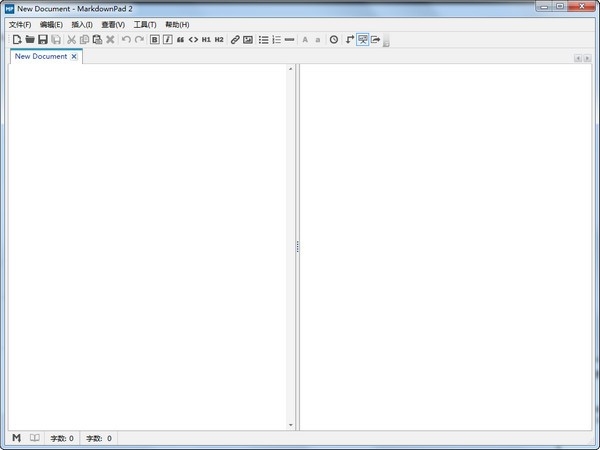Screen dimensions: 600x450
Task: Apply bold formatting
Action: pos(155,39)
